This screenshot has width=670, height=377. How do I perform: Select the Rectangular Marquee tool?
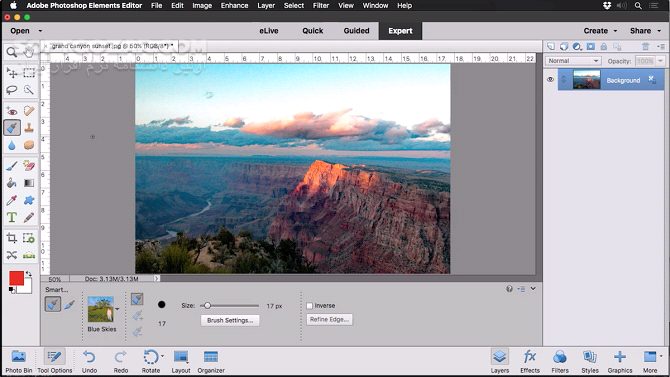(29, 73)
